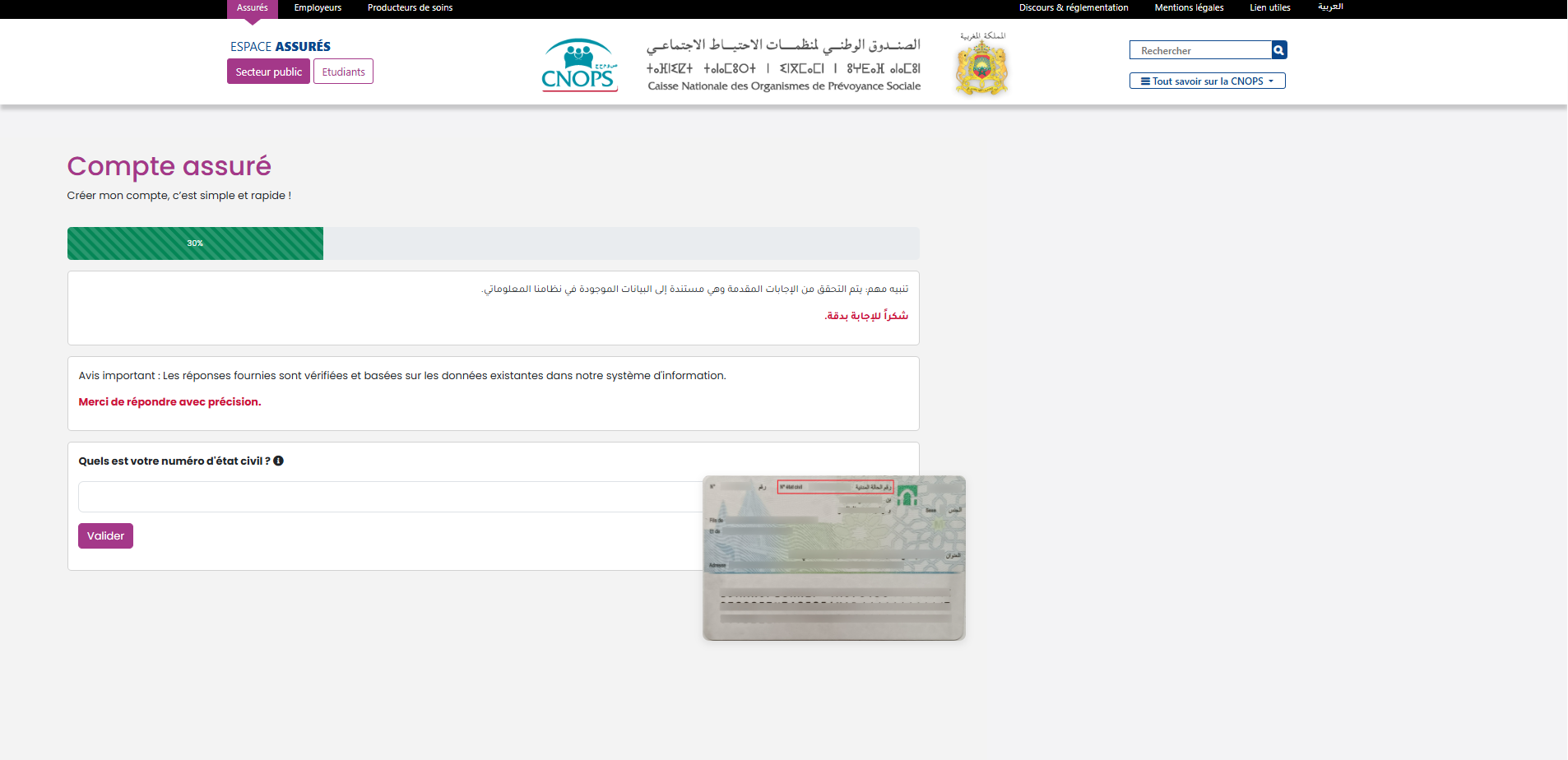
Task: Click the CNOPS logo
Action: tap(579, 65)
